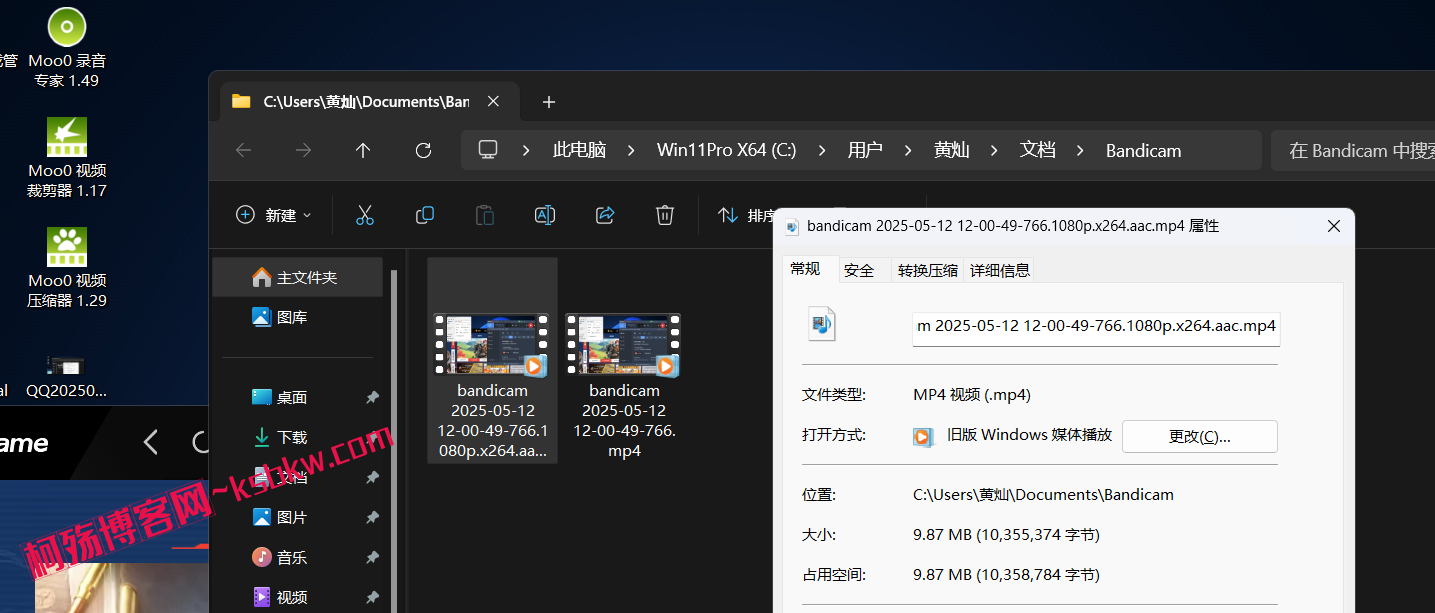This screenshot has height=613, width=1435.
Task: Close the properties dialog
Action: point(1333,227)
